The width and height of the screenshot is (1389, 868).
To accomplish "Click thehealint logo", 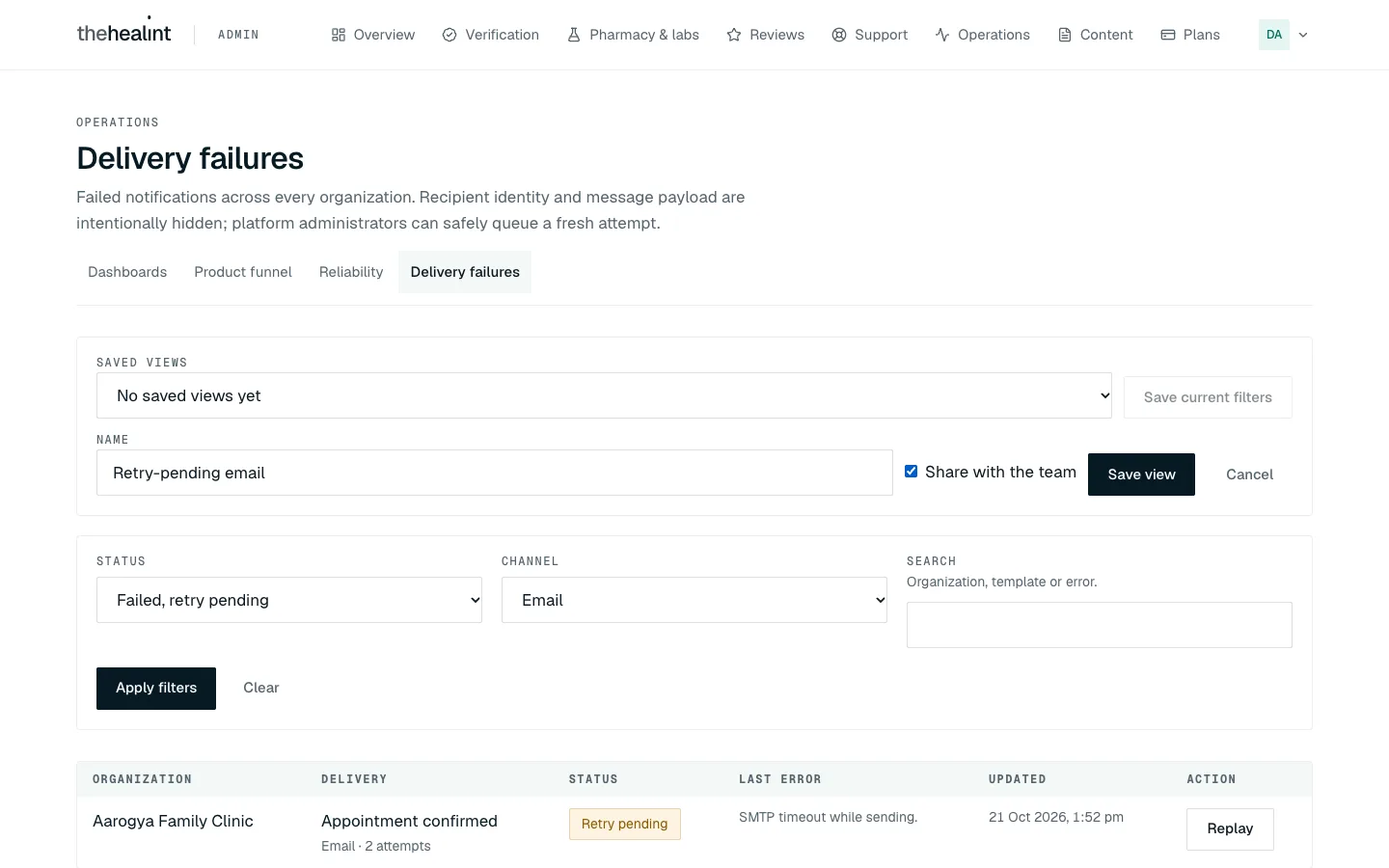I will tap(123, 32).
